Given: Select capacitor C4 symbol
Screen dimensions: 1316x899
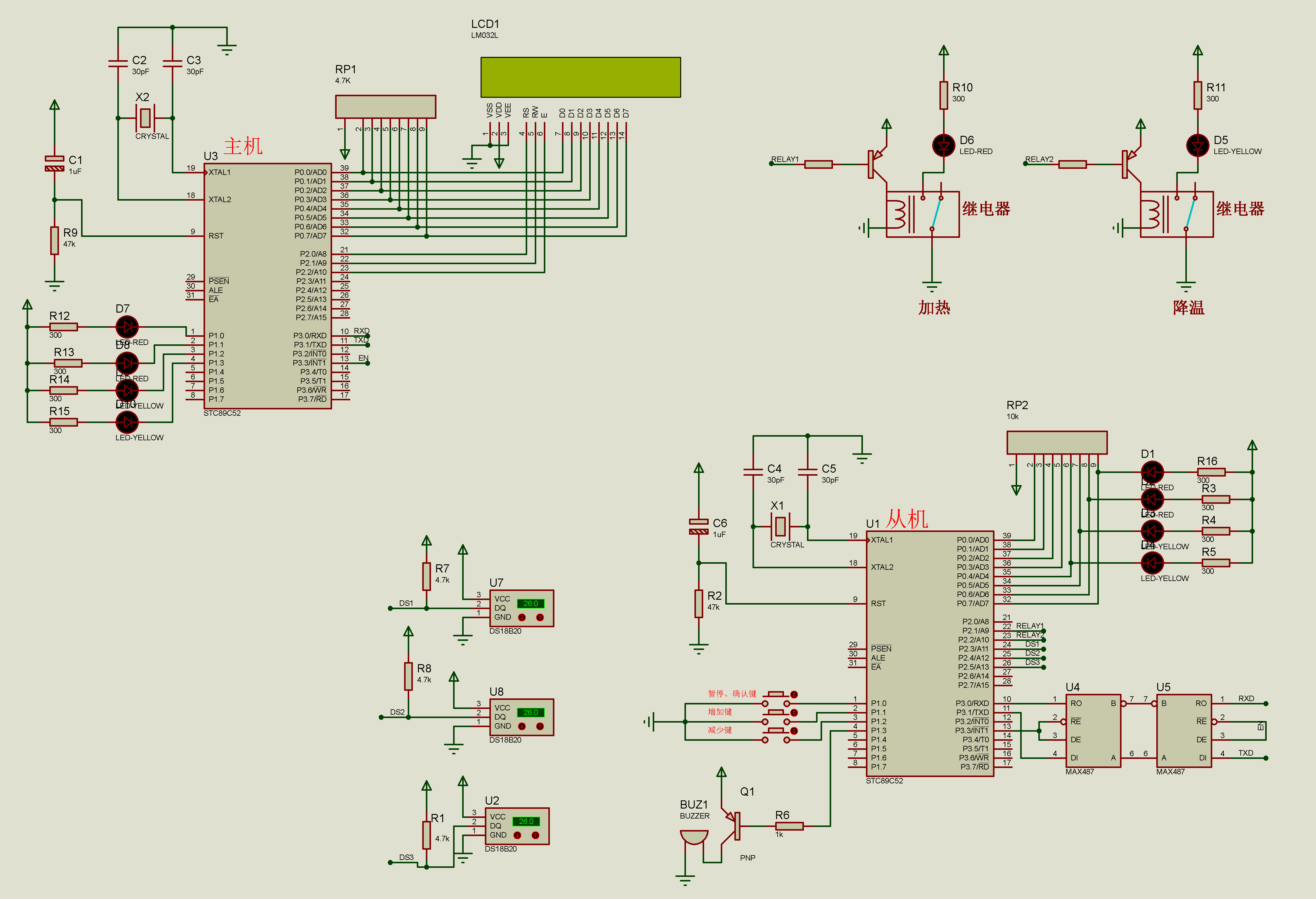Looking at the screenshot, I should 753,472.
